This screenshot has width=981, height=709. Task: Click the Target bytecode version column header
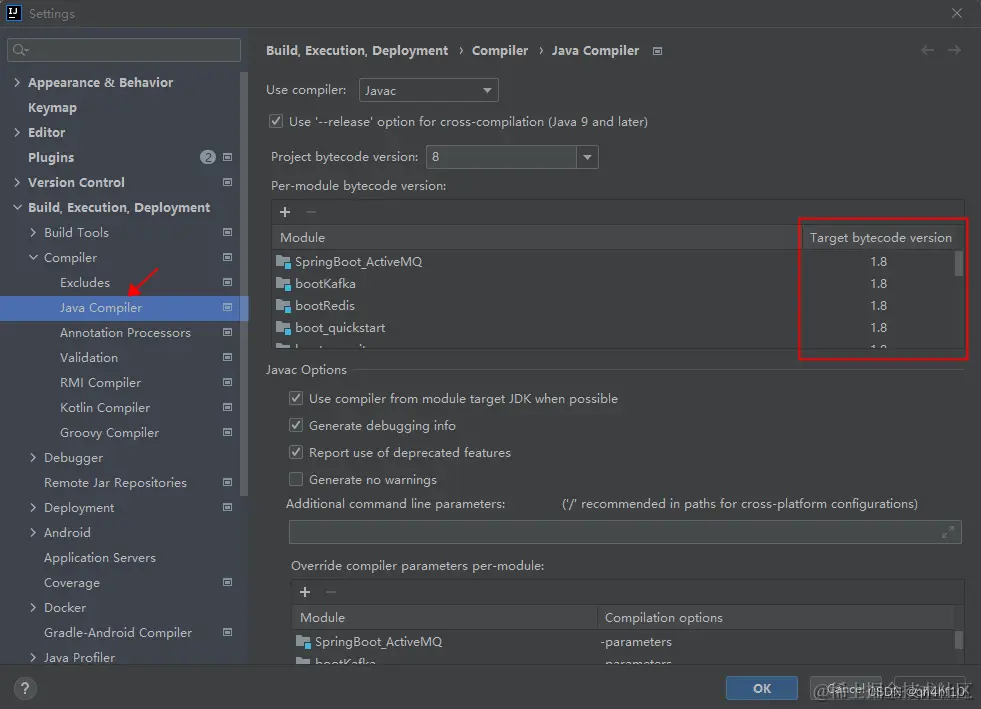[880, 238]
